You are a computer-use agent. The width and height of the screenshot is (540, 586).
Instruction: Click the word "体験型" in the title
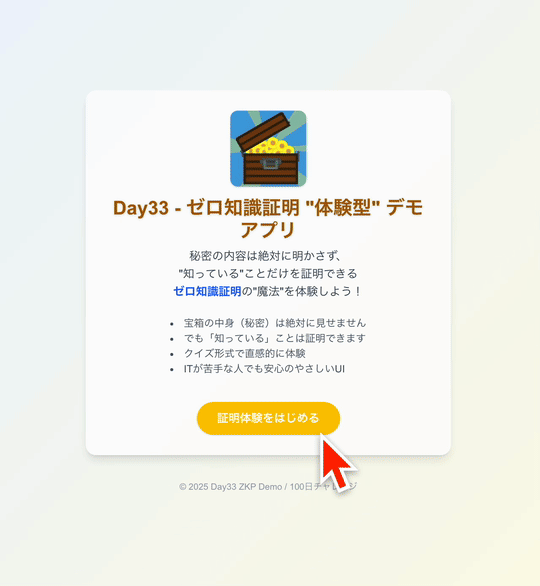click(343, 208)
